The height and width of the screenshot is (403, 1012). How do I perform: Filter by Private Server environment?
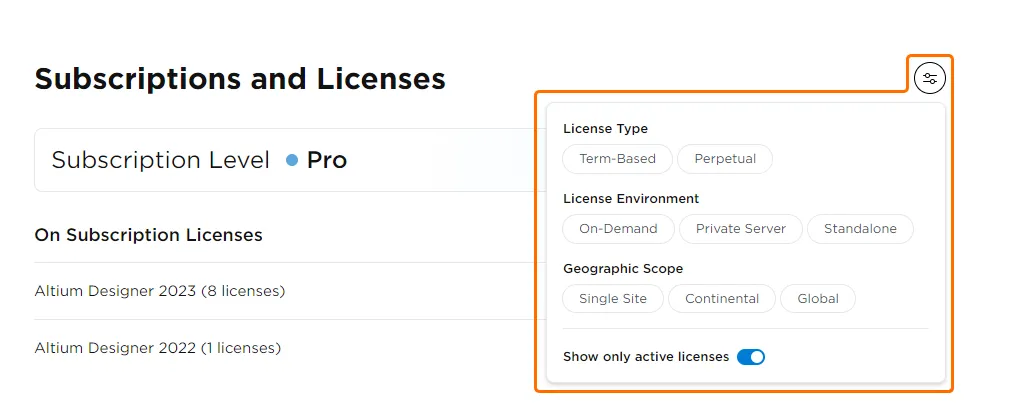tap(741, 229)
